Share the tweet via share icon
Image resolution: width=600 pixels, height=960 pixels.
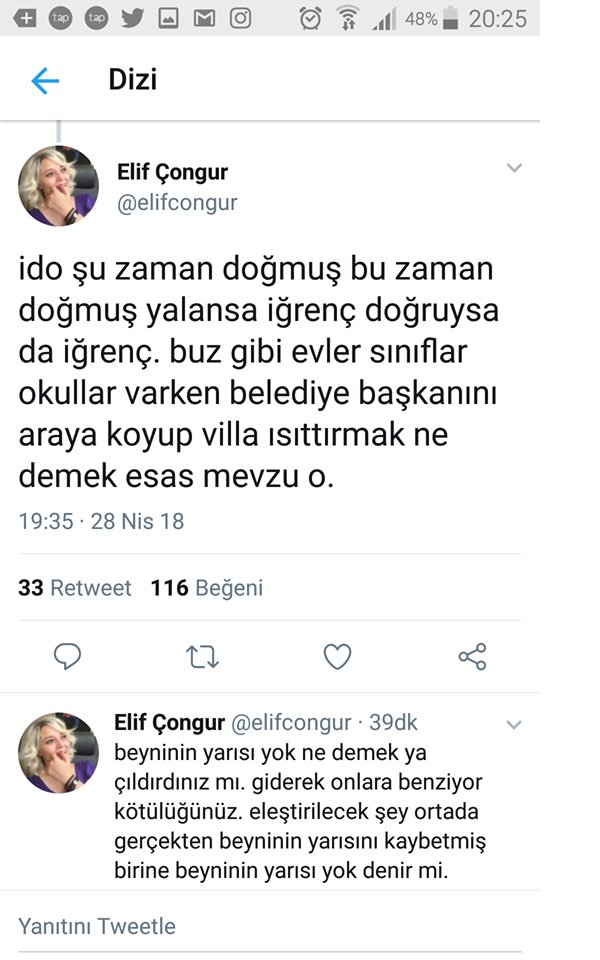[472, 656]
